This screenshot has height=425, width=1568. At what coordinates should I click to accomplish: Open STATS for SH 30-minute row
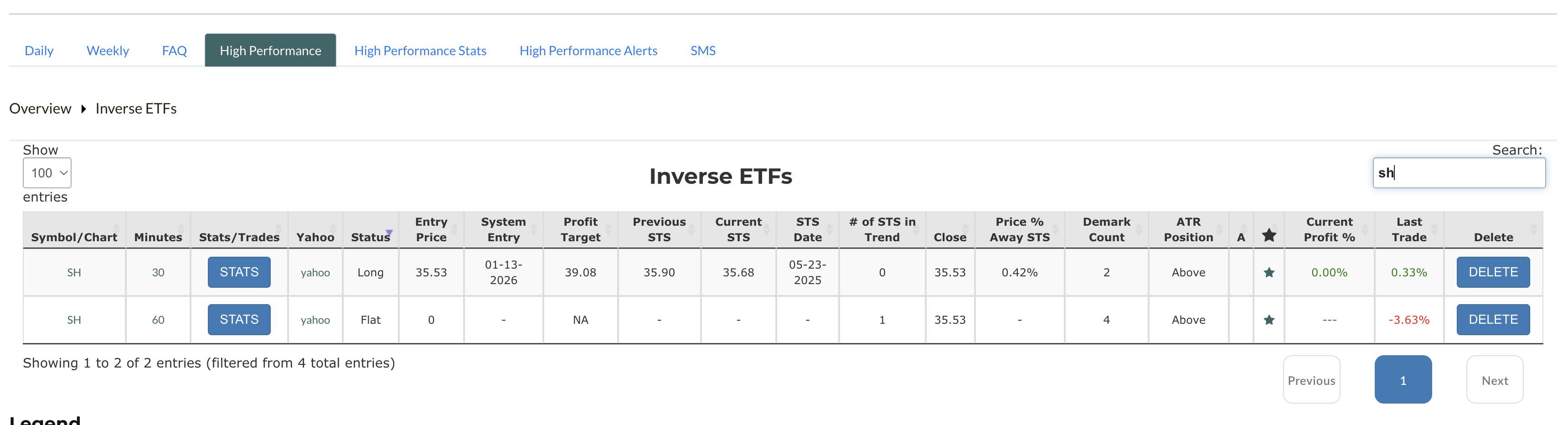coord(238,272)
